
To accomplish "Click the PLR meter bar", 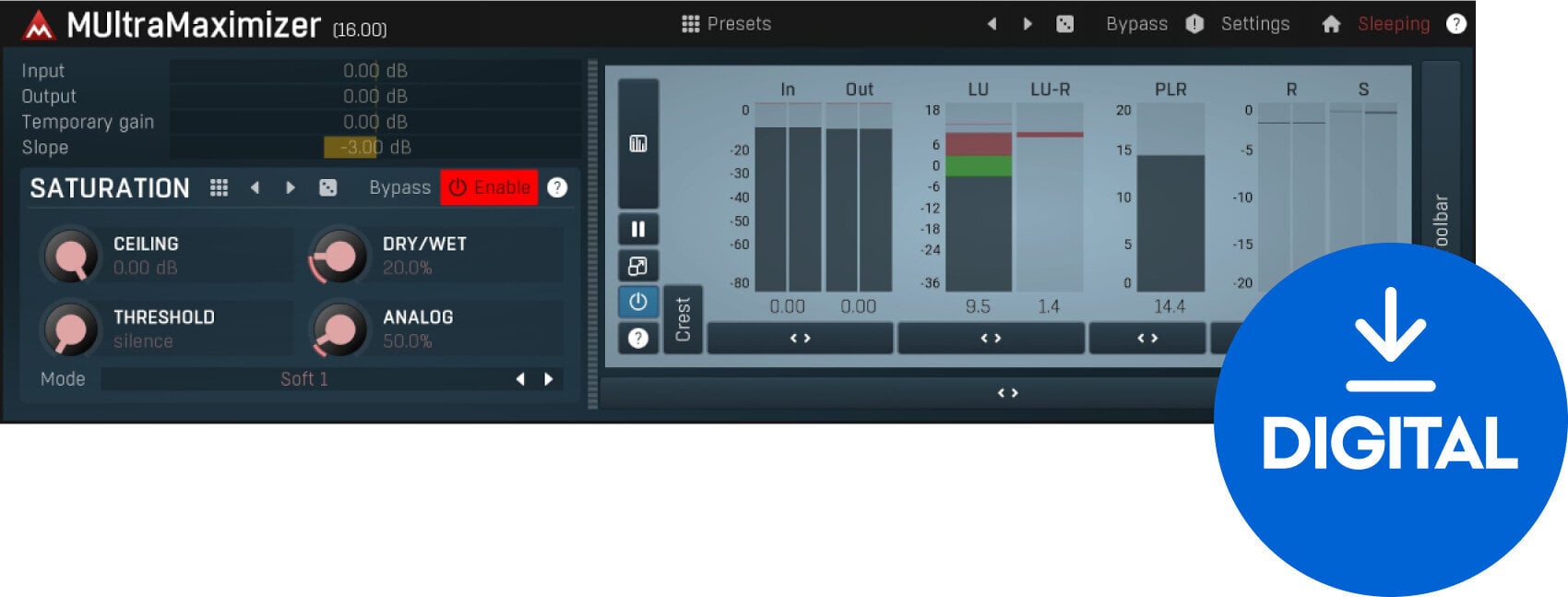I will (x=1170, y=197).
